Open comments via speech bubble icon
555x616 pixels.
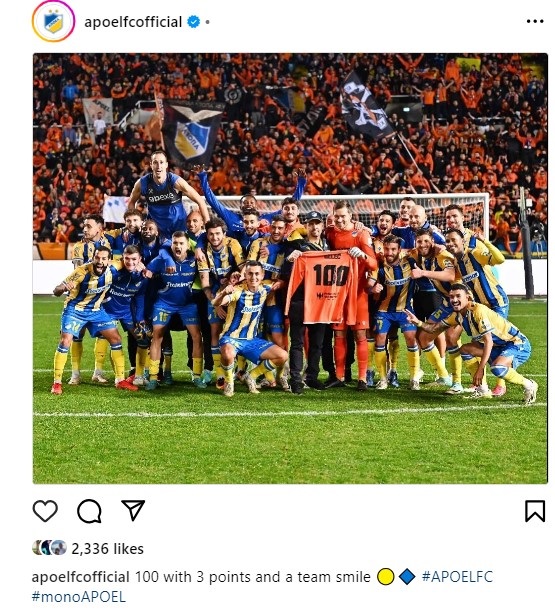point(90,511)
